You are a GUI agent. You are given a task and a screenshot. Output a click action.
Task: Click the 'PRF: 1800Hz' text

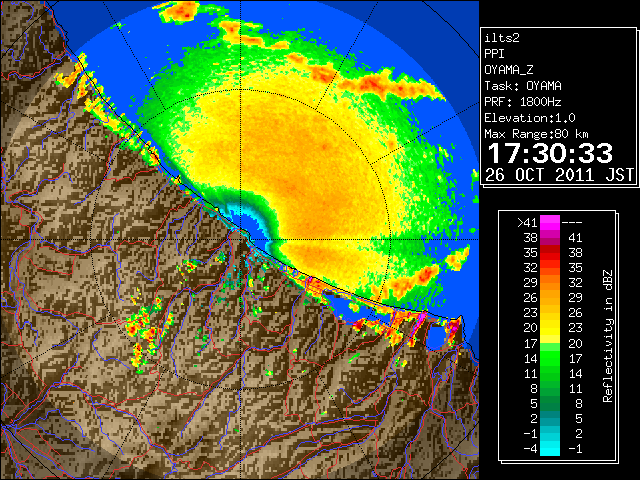pos(523,102)
